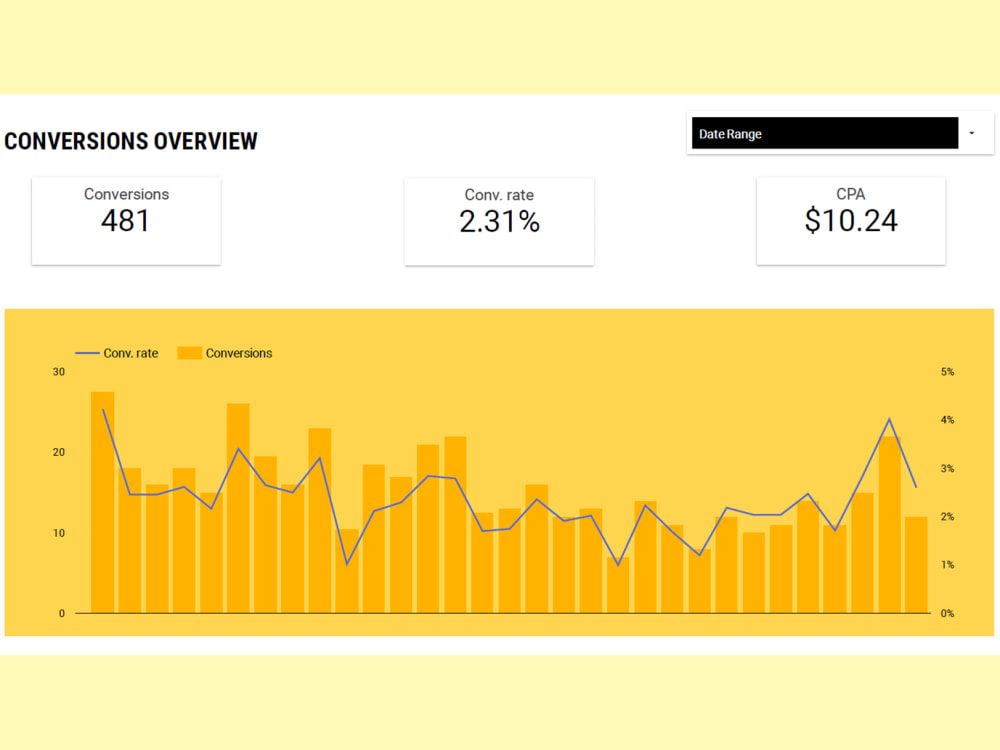Click the Conv. rate legend line swatch

click(87, 353)
